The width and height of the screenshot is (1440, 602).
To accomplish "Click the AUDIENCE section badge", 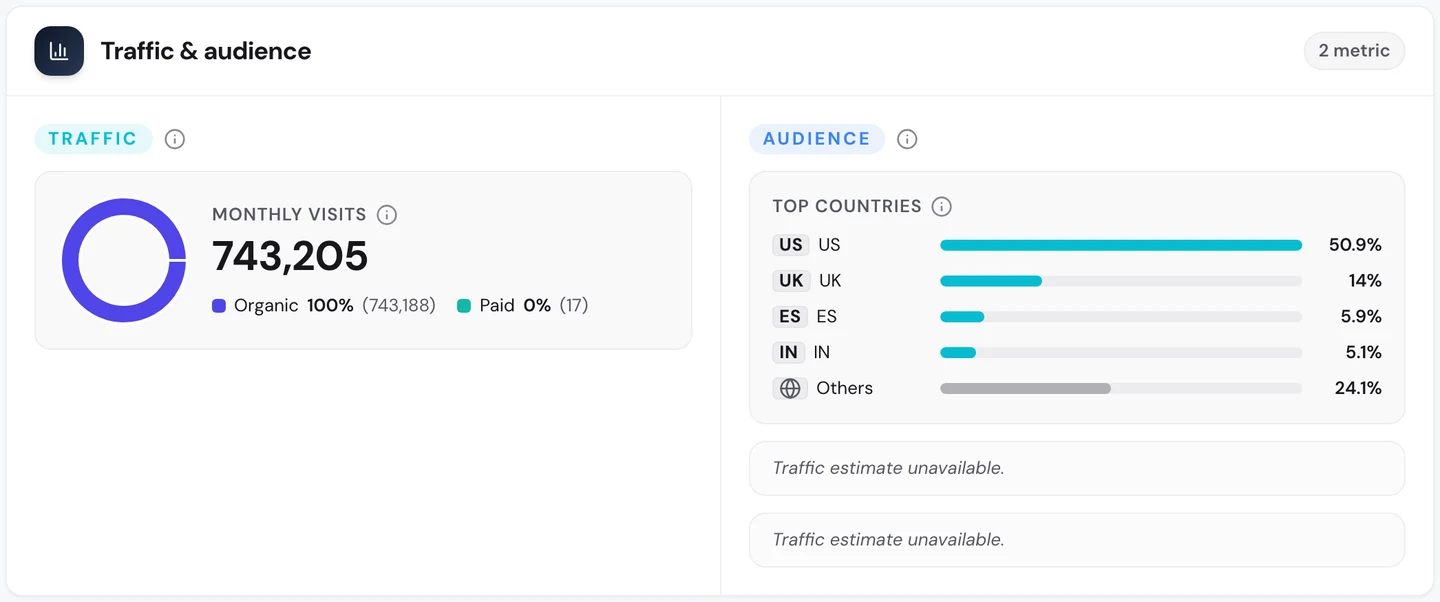I will 817,139.
